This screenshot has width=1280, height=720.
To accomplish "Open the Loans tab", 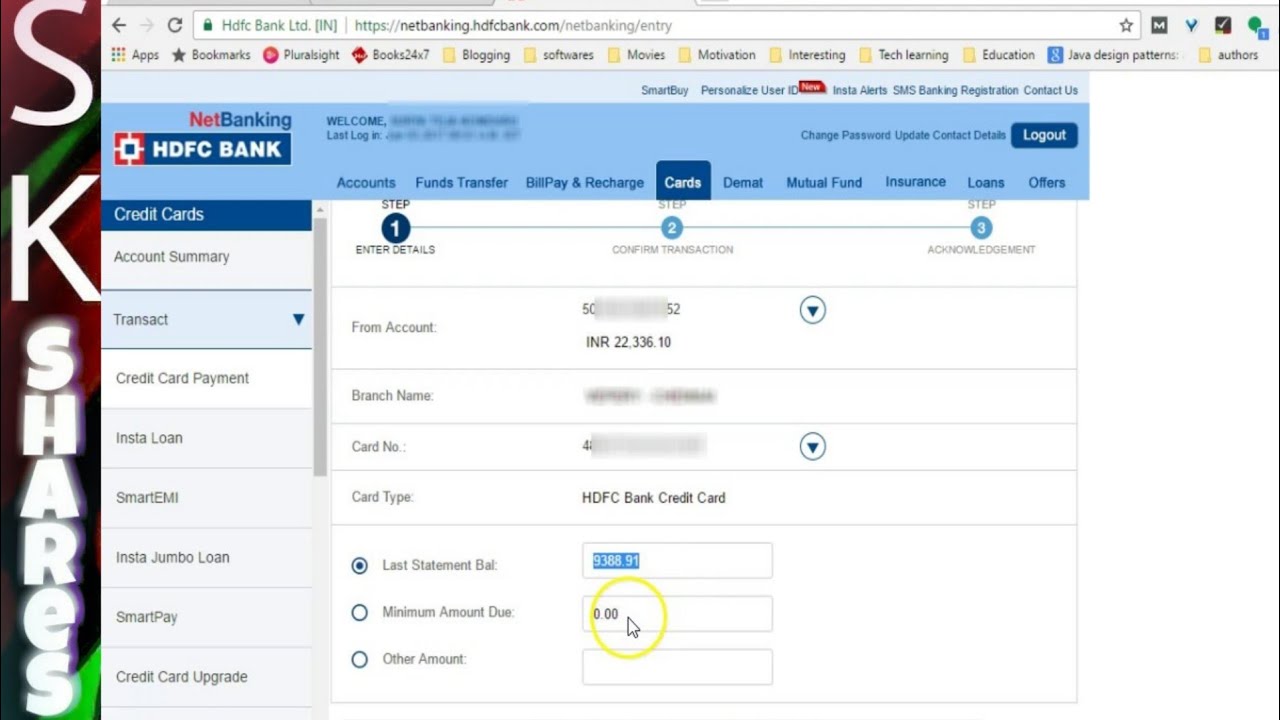I will [x=986, y=183].
